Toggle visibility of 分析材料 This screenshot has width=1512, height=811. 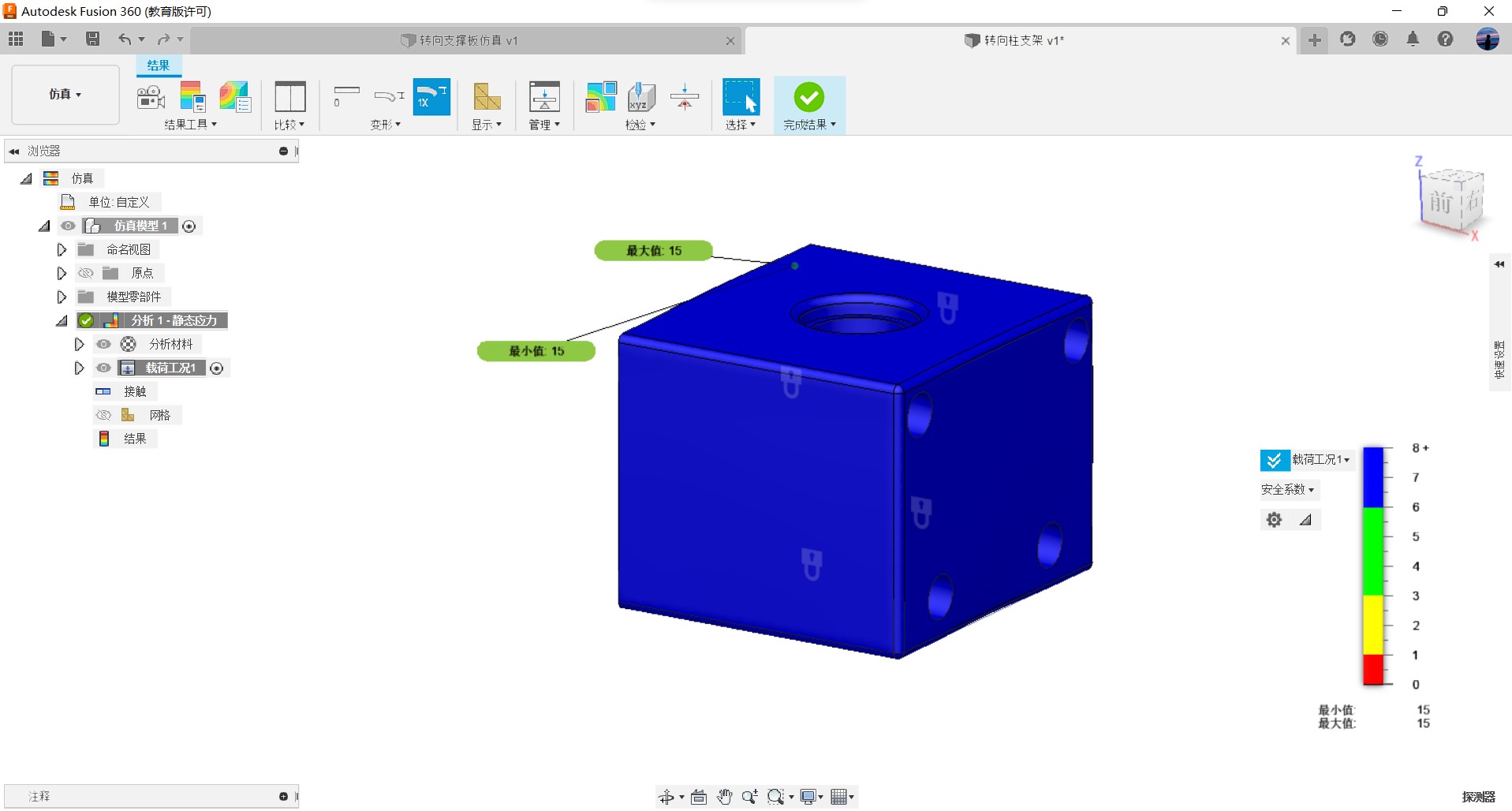coord(103,344)
